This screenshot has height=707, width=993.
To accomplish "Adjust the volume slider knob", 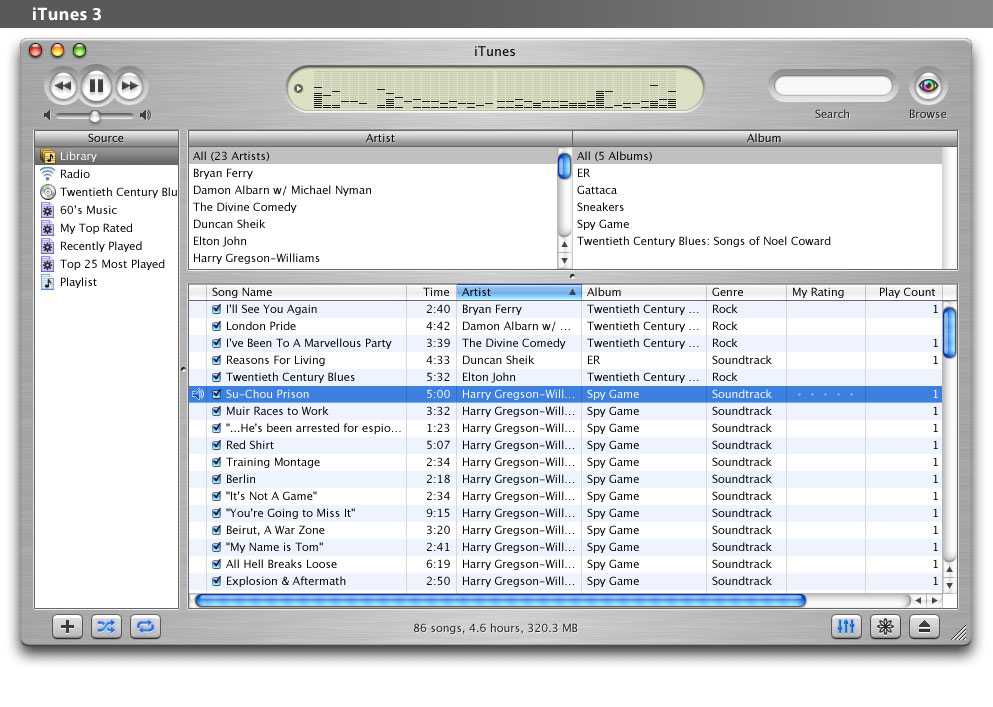I will [94, 116].
